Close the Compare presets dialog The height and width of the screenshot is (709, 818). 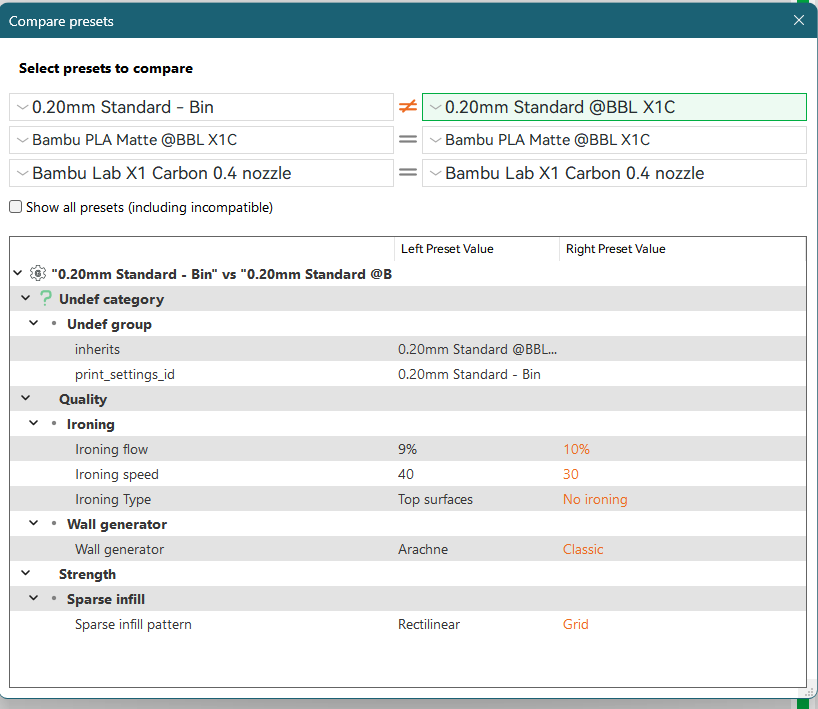point(798,20)
